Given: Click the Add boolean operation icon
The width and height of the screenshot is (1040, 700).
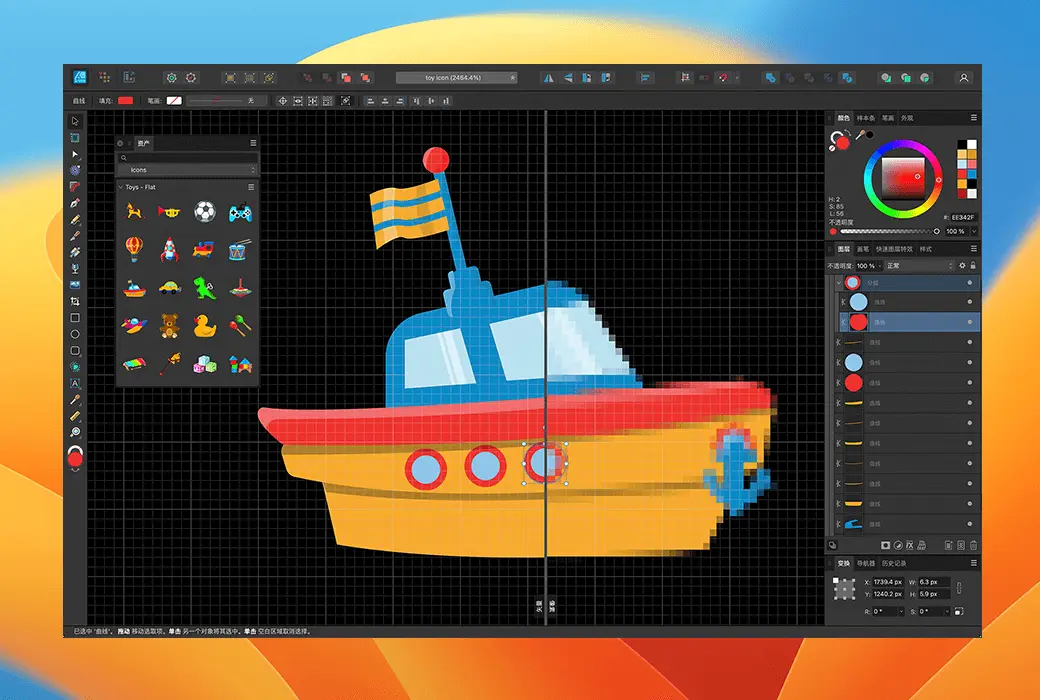Looking at the screenshot, I should pyautogui.click(x=770, y=78).
